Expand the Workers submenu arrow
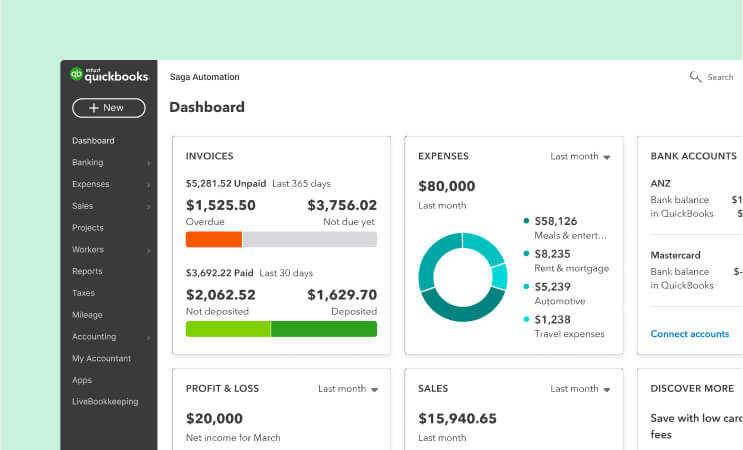Viewport: 743px width, 450px height. click(x=149, y=251)
